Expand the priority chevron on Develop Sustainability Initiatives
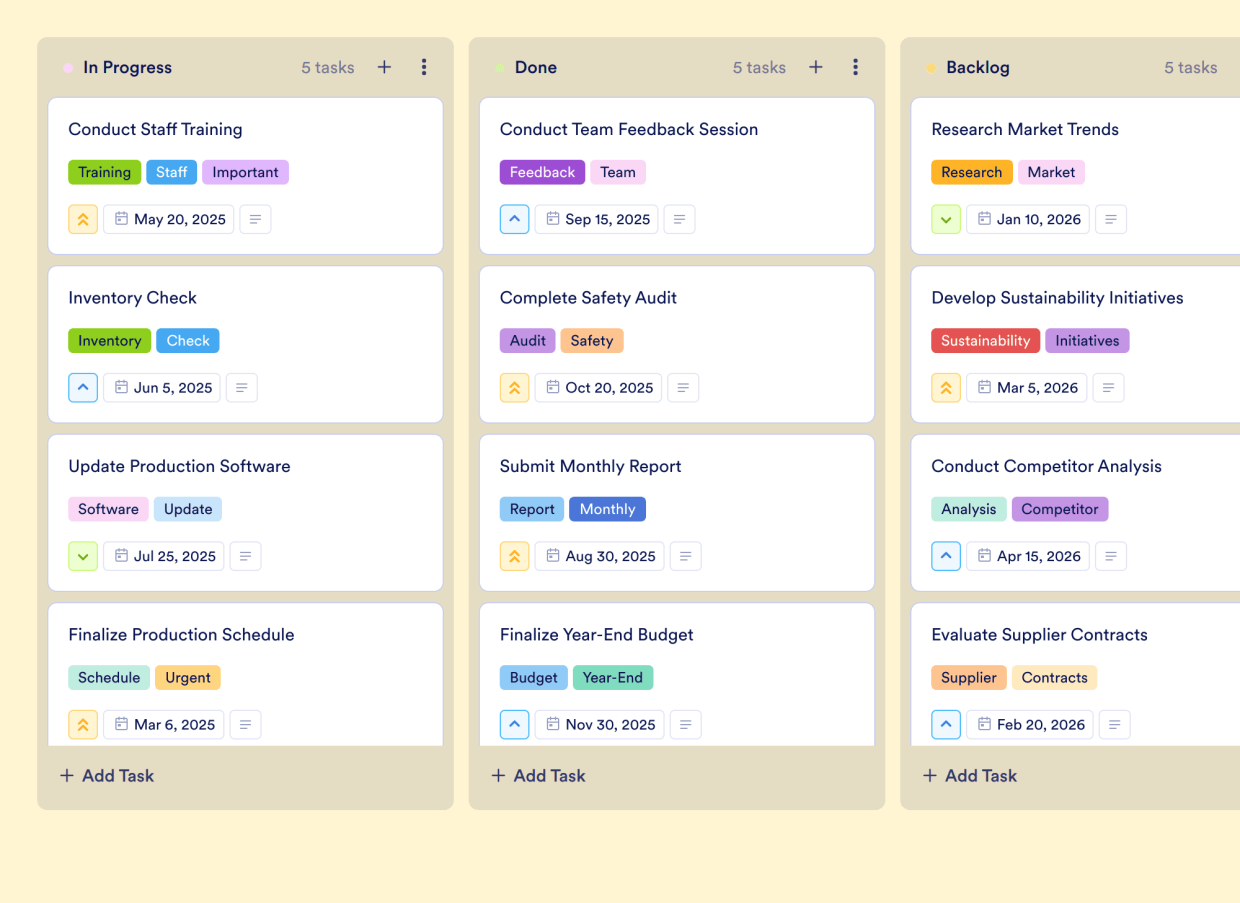Screen dimensions: 1240x903 pyautogui.click(x=945, y=387)
